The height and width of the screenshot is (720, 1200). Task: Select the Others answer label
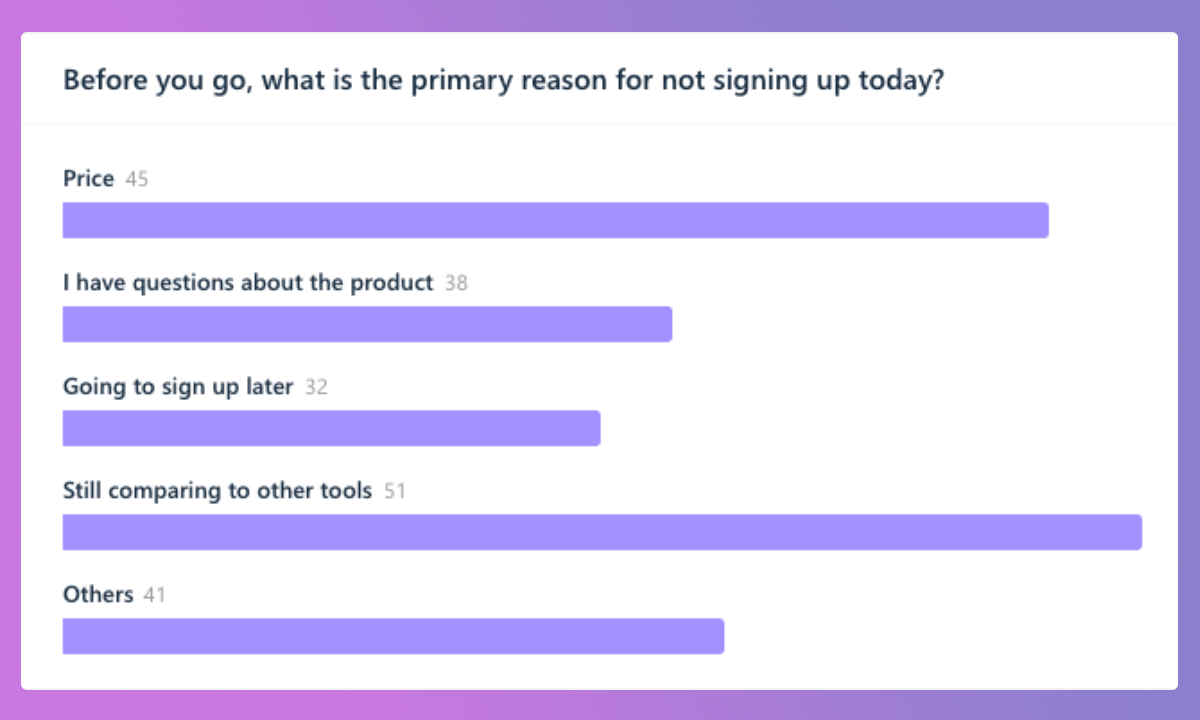[98, 595]
